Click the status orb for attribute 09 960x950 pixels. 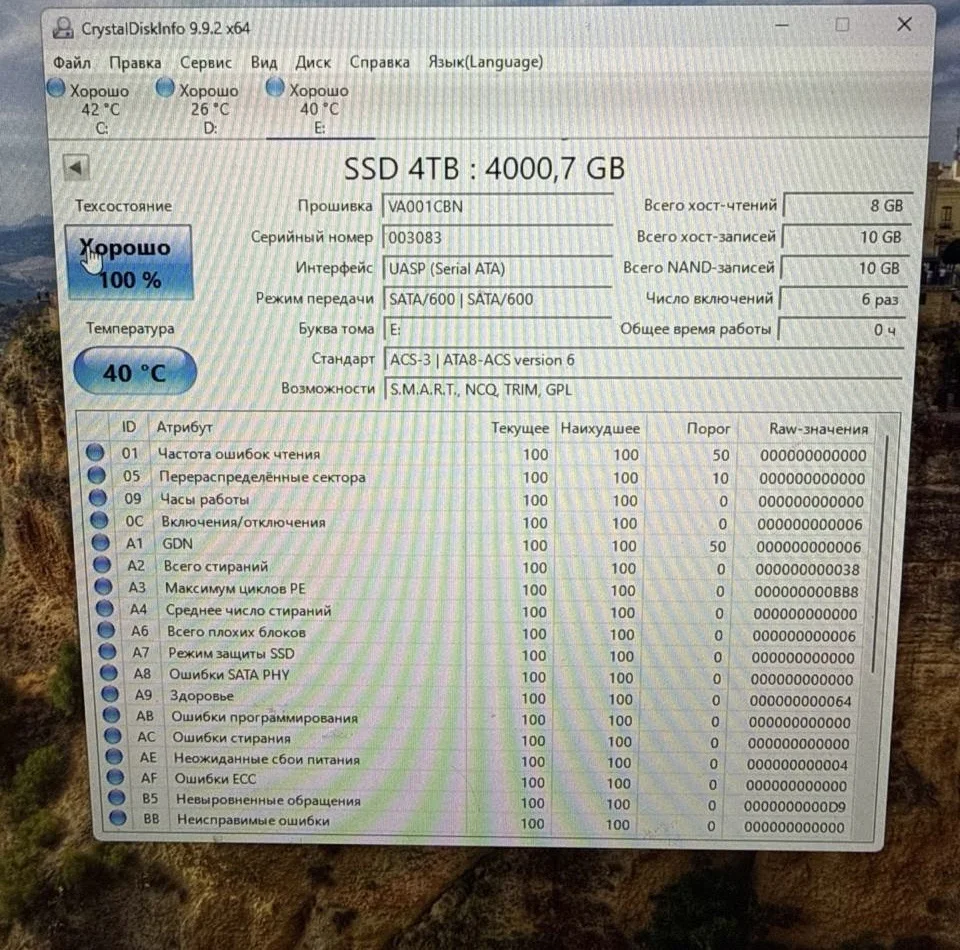(x=98, y=498)
